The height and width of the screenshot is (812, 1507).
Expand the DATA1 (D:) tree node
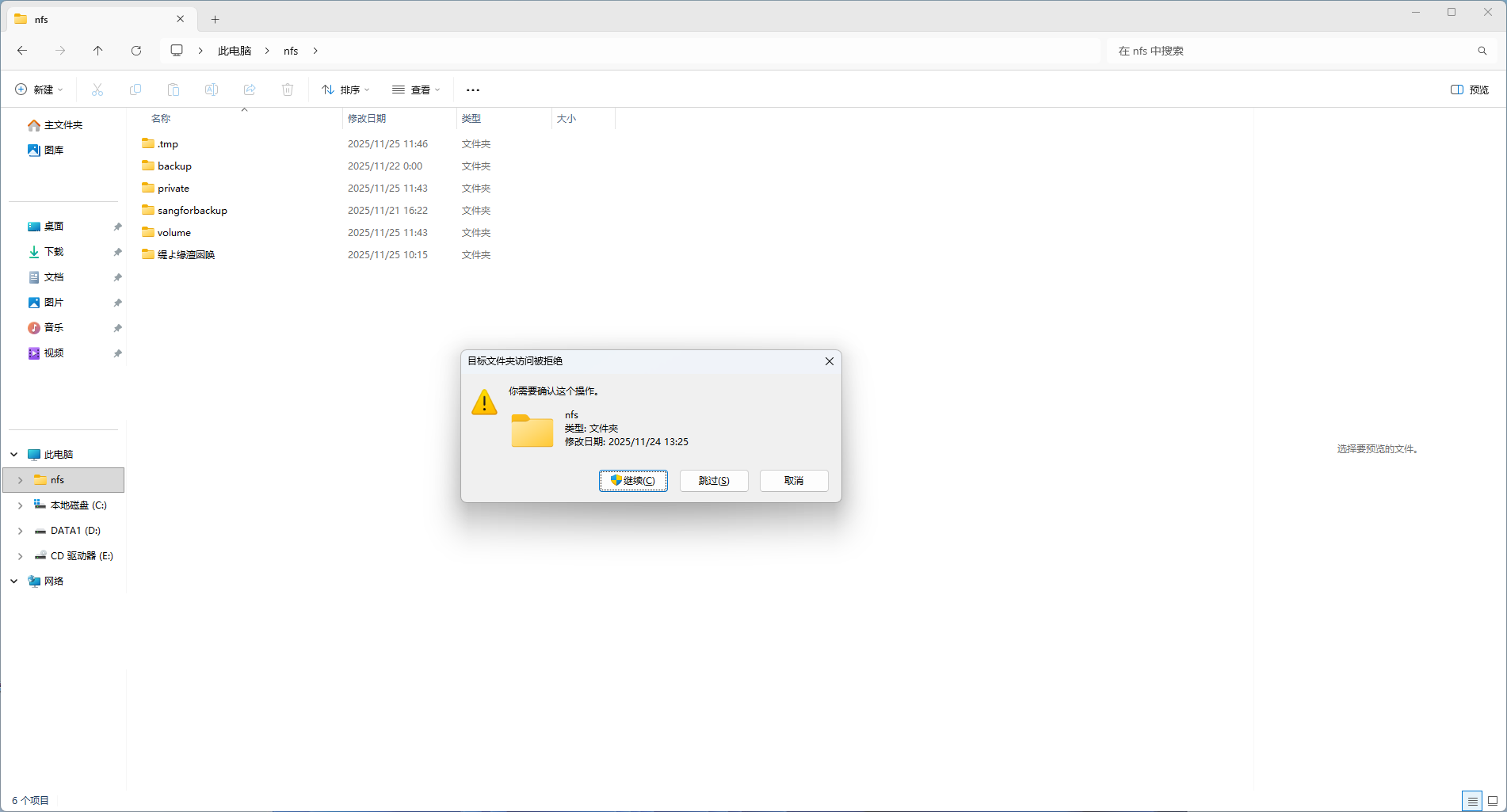click(x=21, y=531)
